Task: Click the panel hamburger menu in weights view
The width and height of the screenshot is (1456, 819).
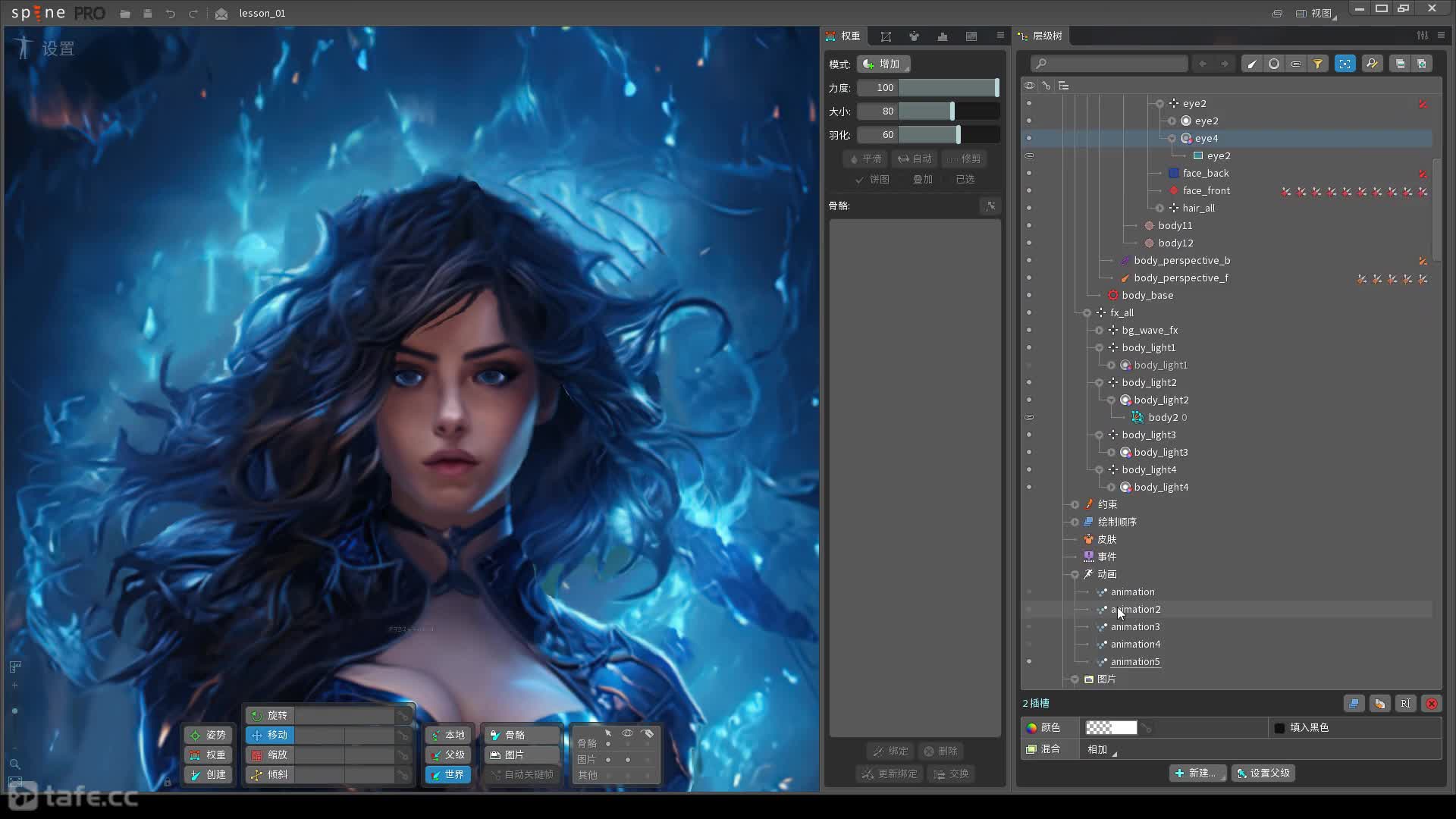Action: pyautogui.click(x=1000, y=36)
